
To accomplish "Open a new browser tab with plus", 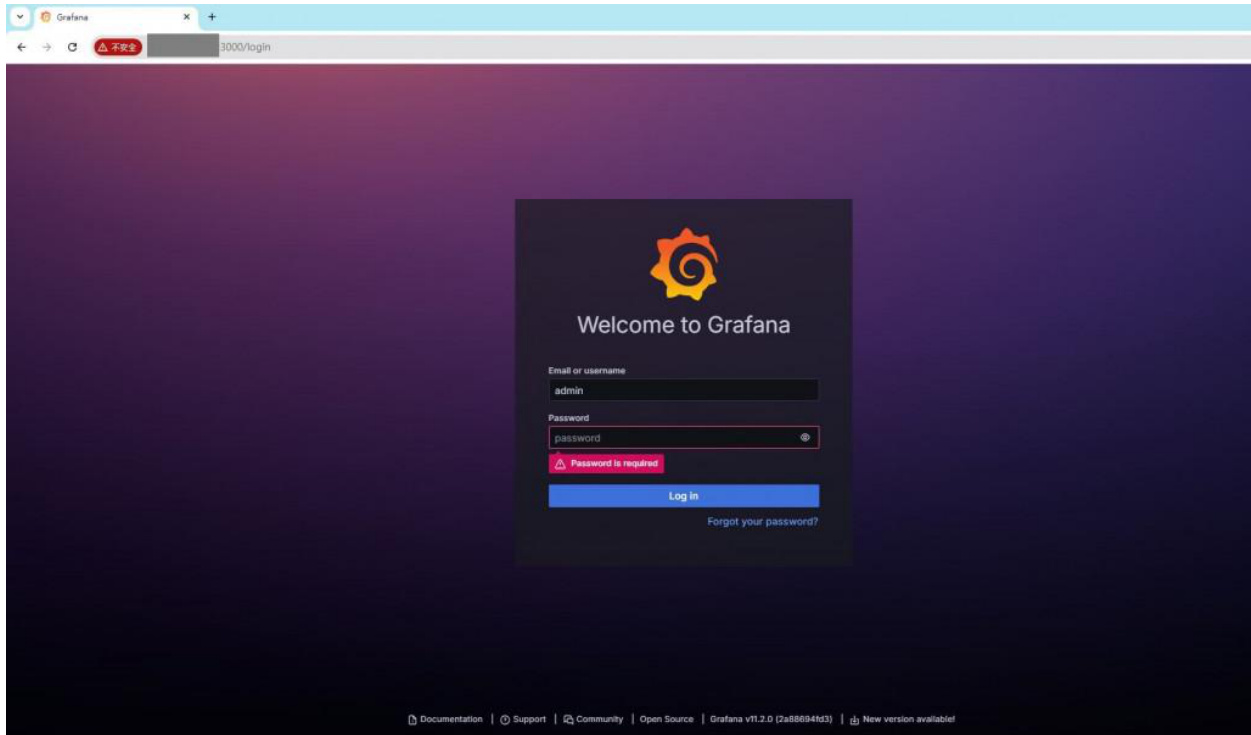I will [x=212, y=17].
